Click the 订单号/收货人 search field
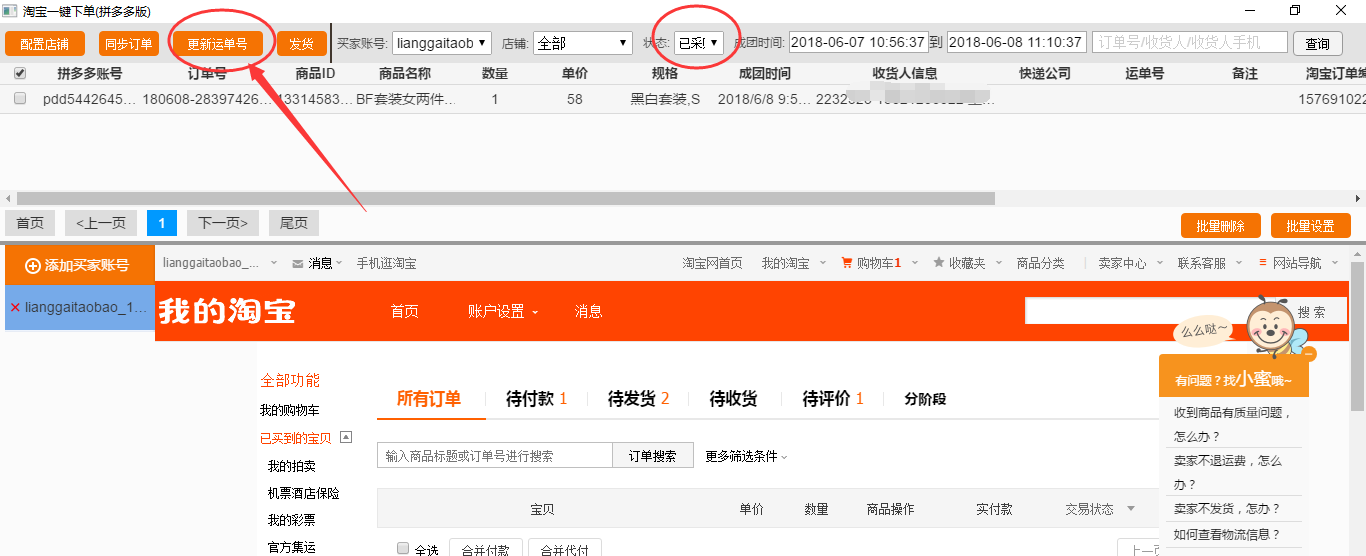The width and height of the screenshot is (1366, 556). coord(1190,43)
